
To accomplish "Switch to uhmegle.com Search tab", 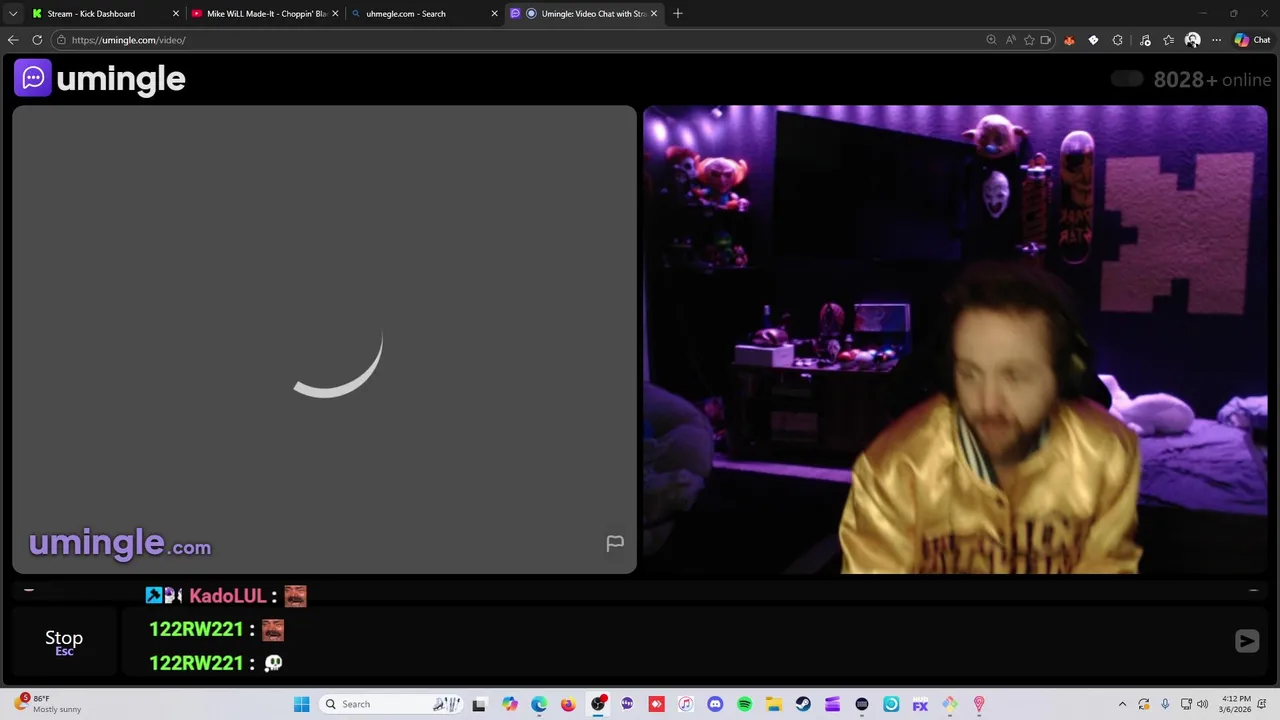I will (x=424, y=14).
